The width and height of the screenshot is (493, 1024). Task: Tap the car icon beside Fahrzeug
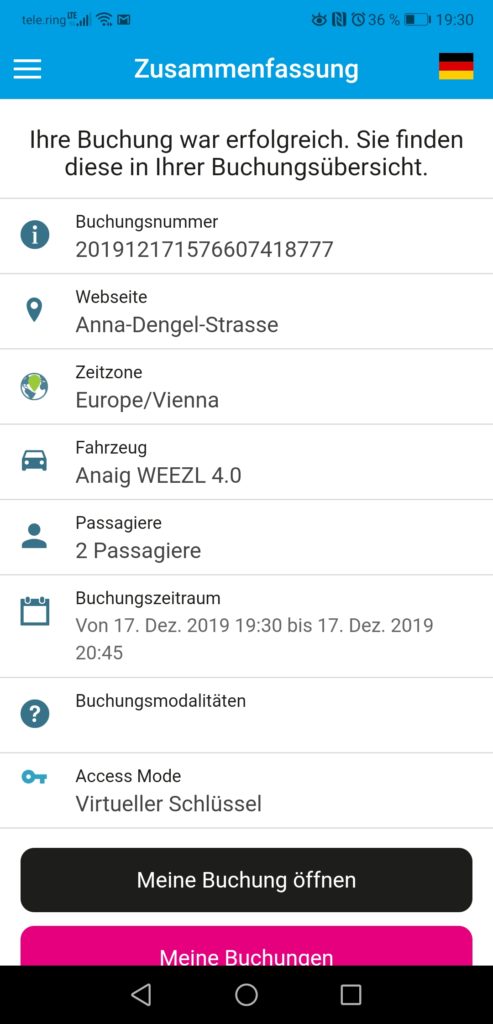coord(35,461)
